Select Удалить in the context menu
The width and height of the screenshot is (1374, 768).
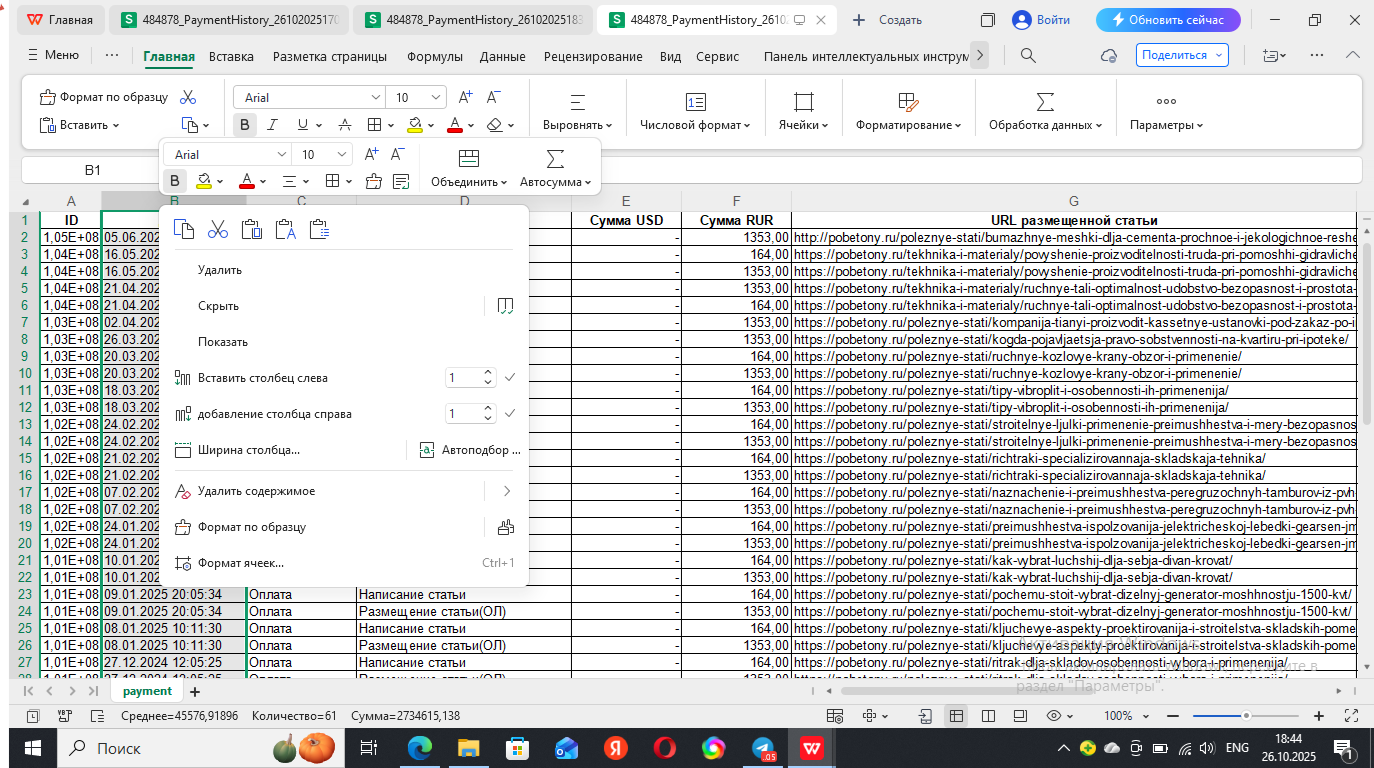pyautogui.click(x=344, y=270)
